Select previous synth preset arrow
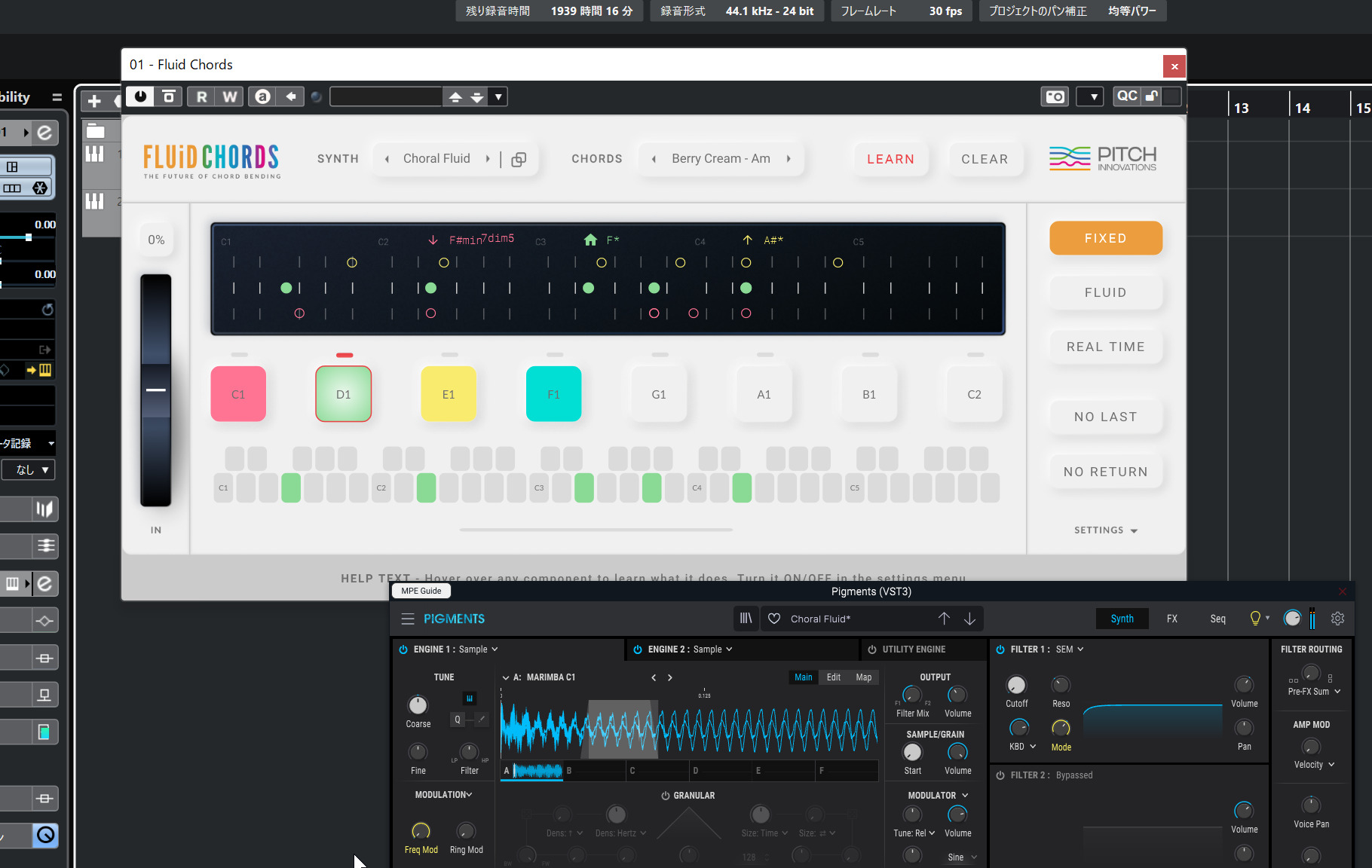This screenshot has width=1372, height=868. coord(387,159)
